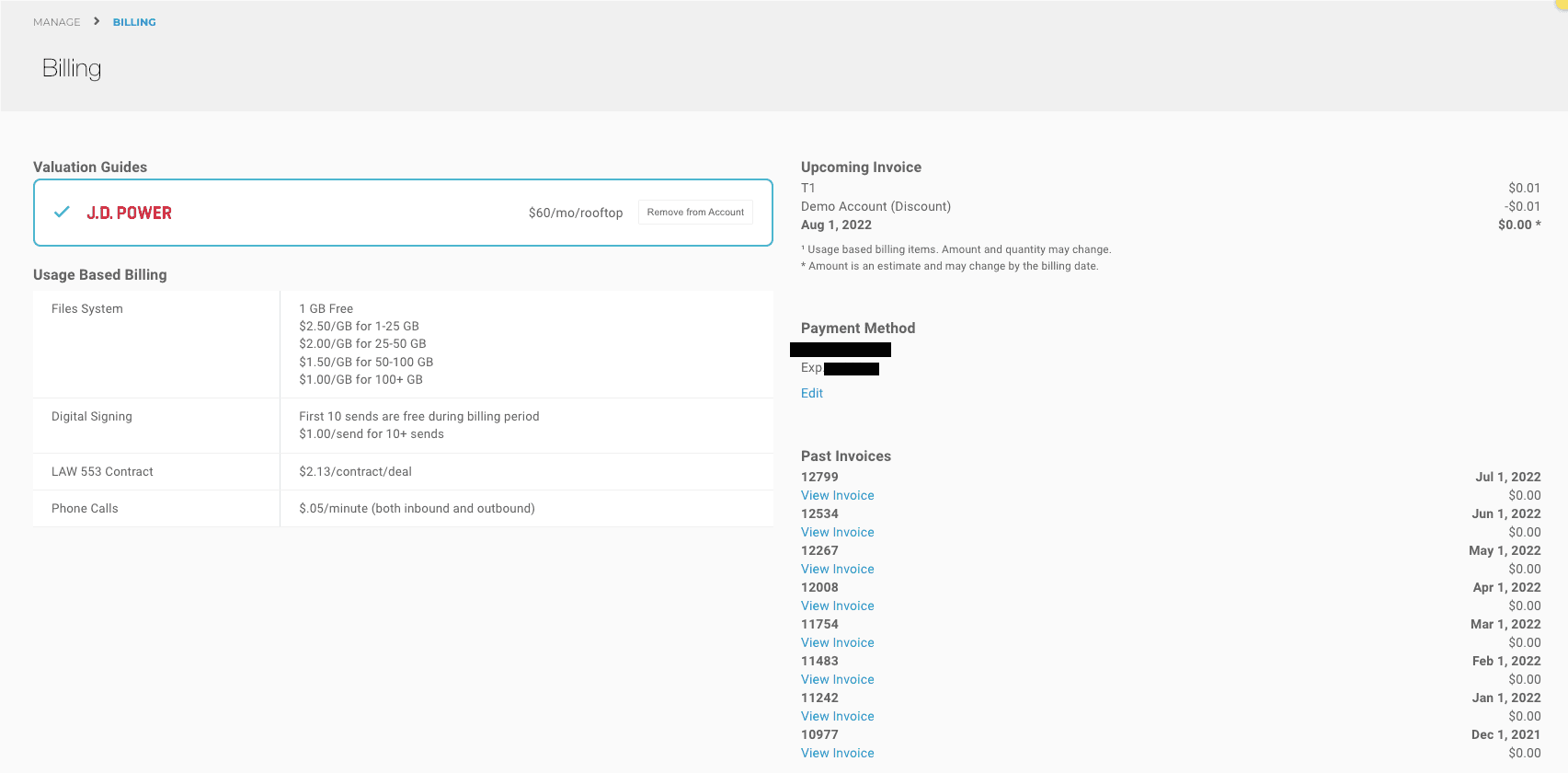View invoice 12008 from Apr 2022

[837, 606]
